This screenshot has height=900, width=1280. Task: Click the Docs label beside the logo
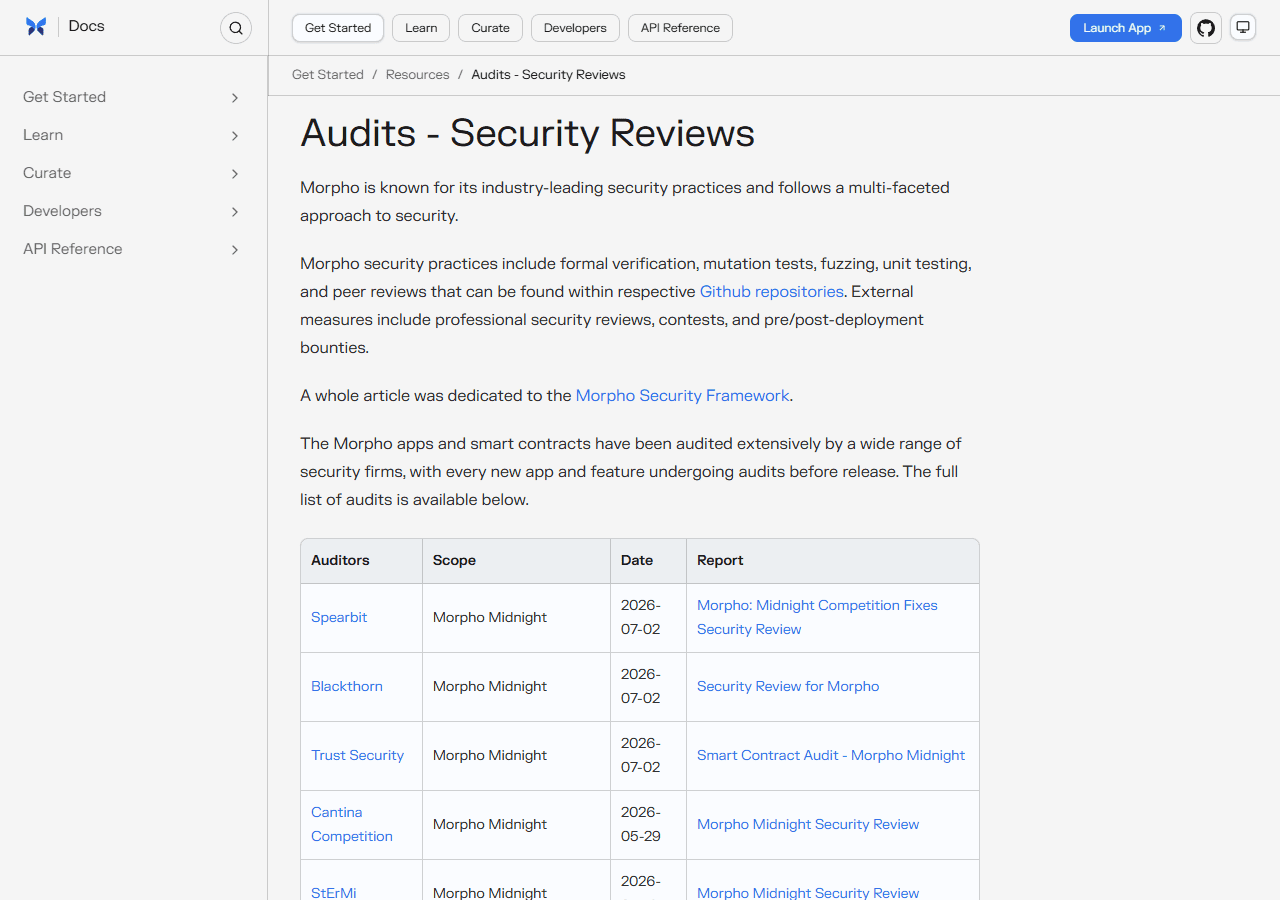[x=87, y=26]
